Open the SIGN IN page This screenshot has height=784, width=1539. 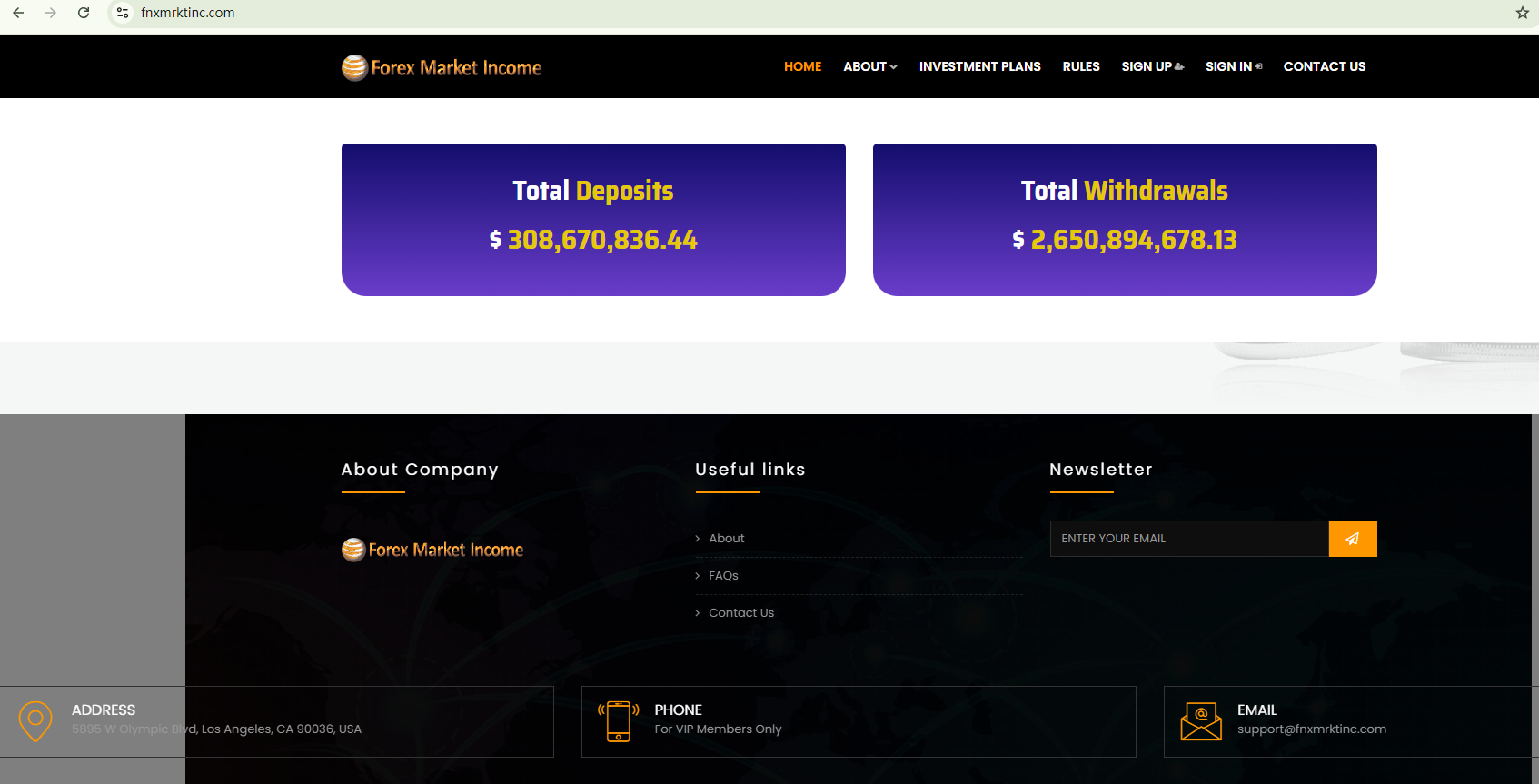pyautogui.click(x=1234, y=66)
